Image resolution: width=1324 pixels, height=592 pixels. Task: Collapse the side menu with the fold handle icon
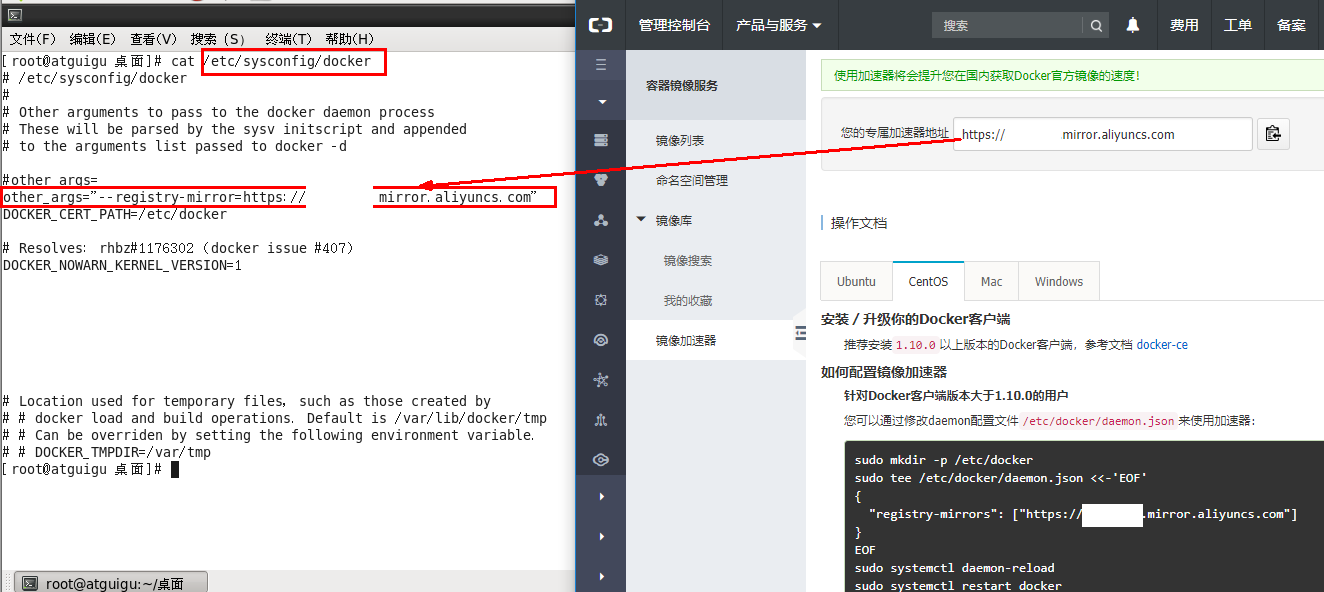point(800,334)
